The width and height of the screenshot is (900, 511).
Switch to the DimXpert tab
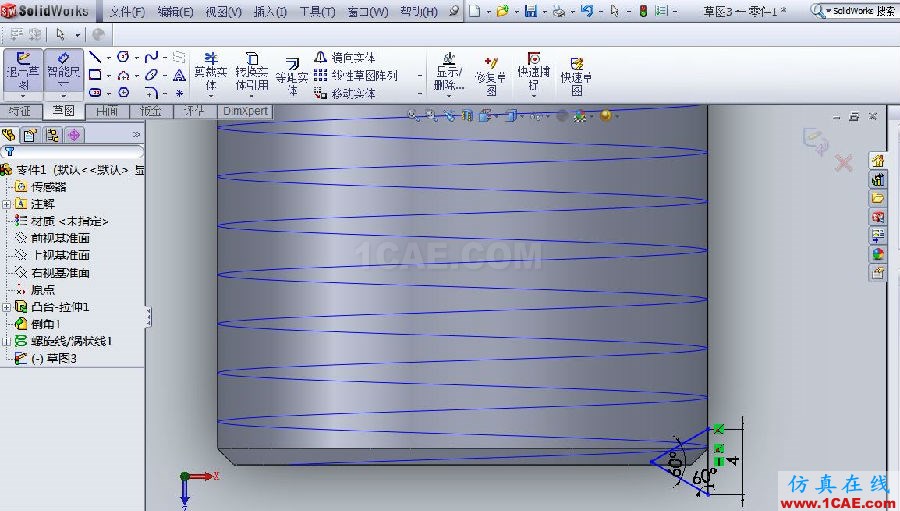[245, 111]
